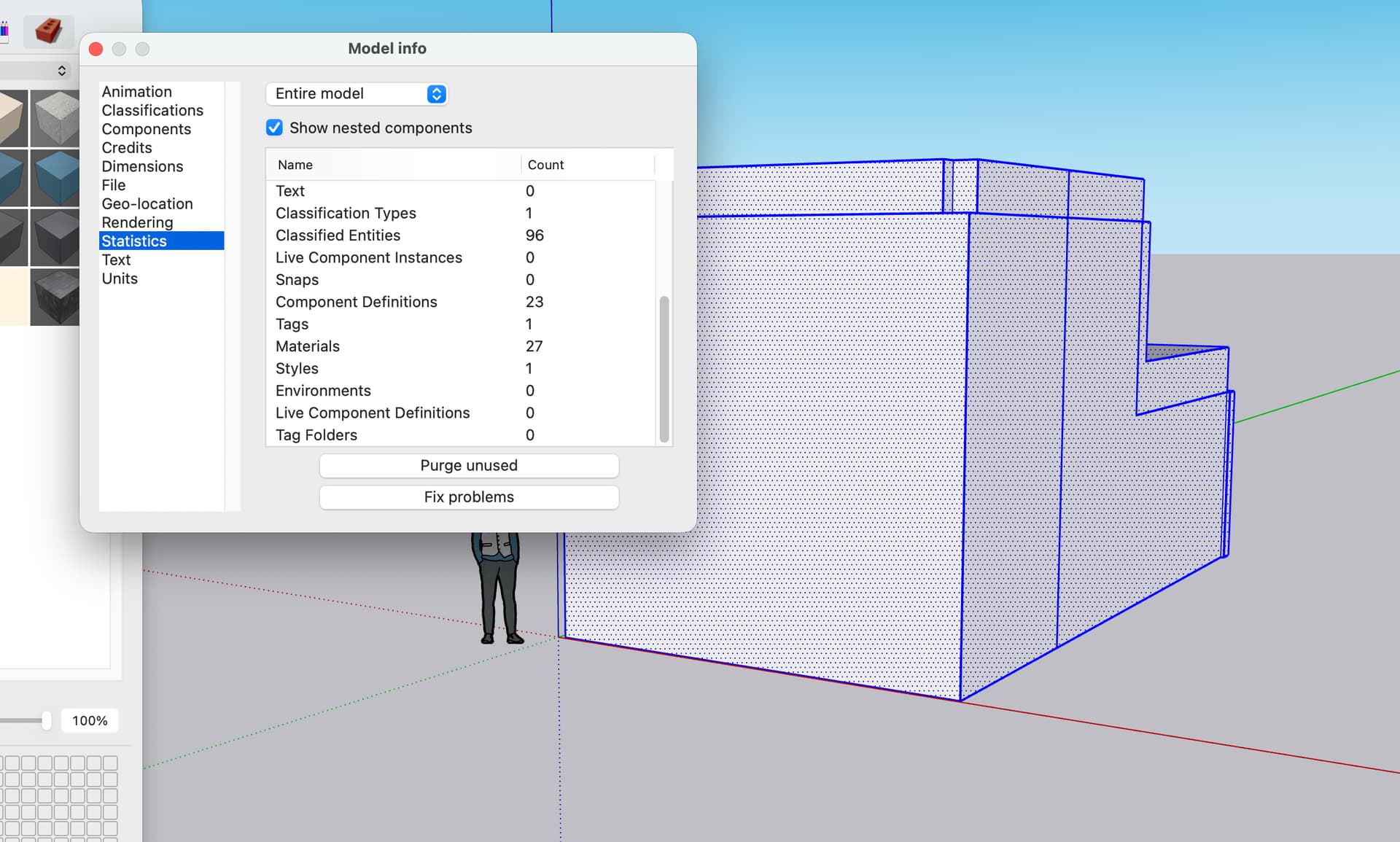Click the colored pencils picker icon
1400x842 pixels.
tap(4, 30)
